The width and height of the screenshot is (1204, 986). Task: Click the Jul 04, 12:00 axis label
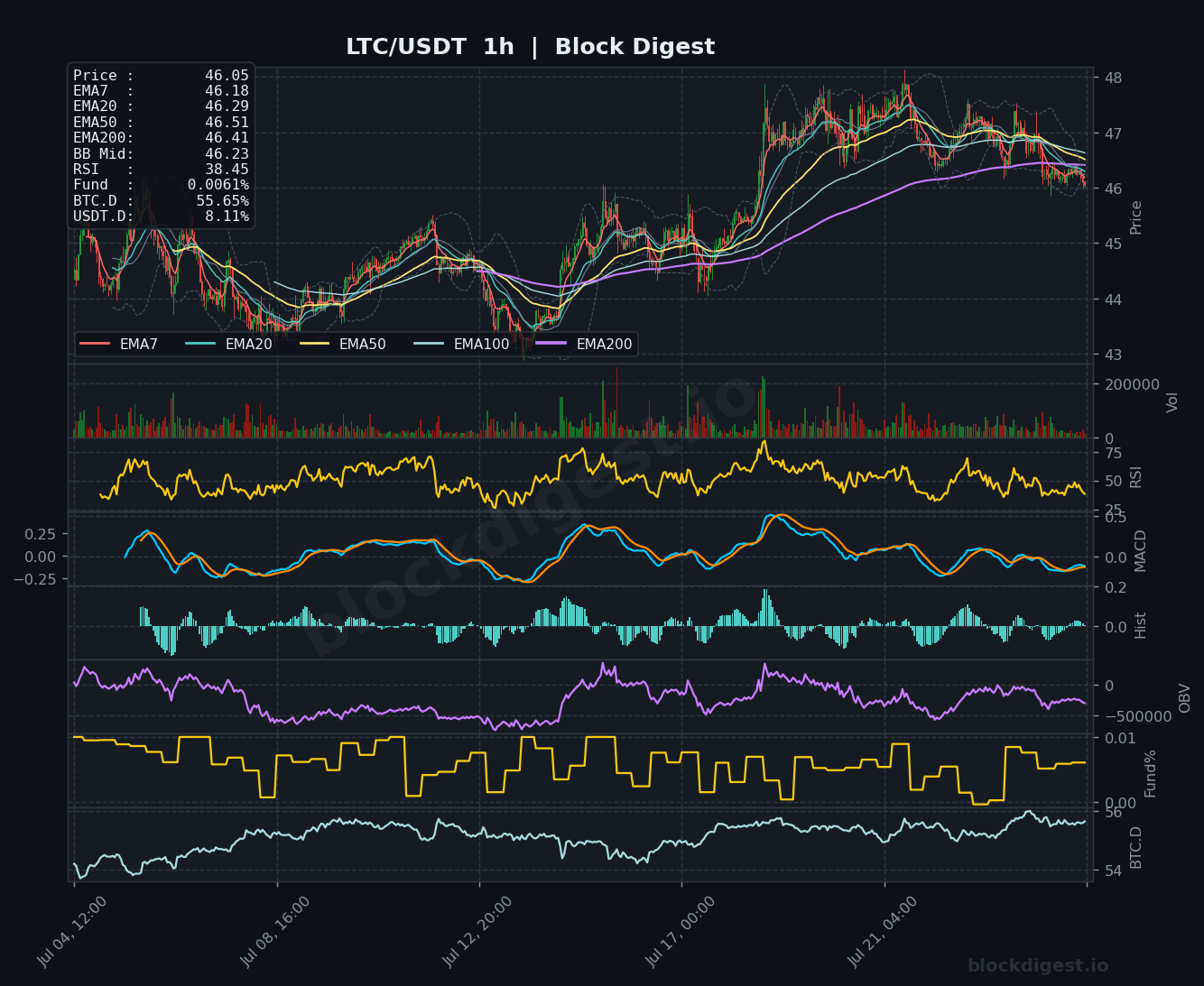coord(73,932)
